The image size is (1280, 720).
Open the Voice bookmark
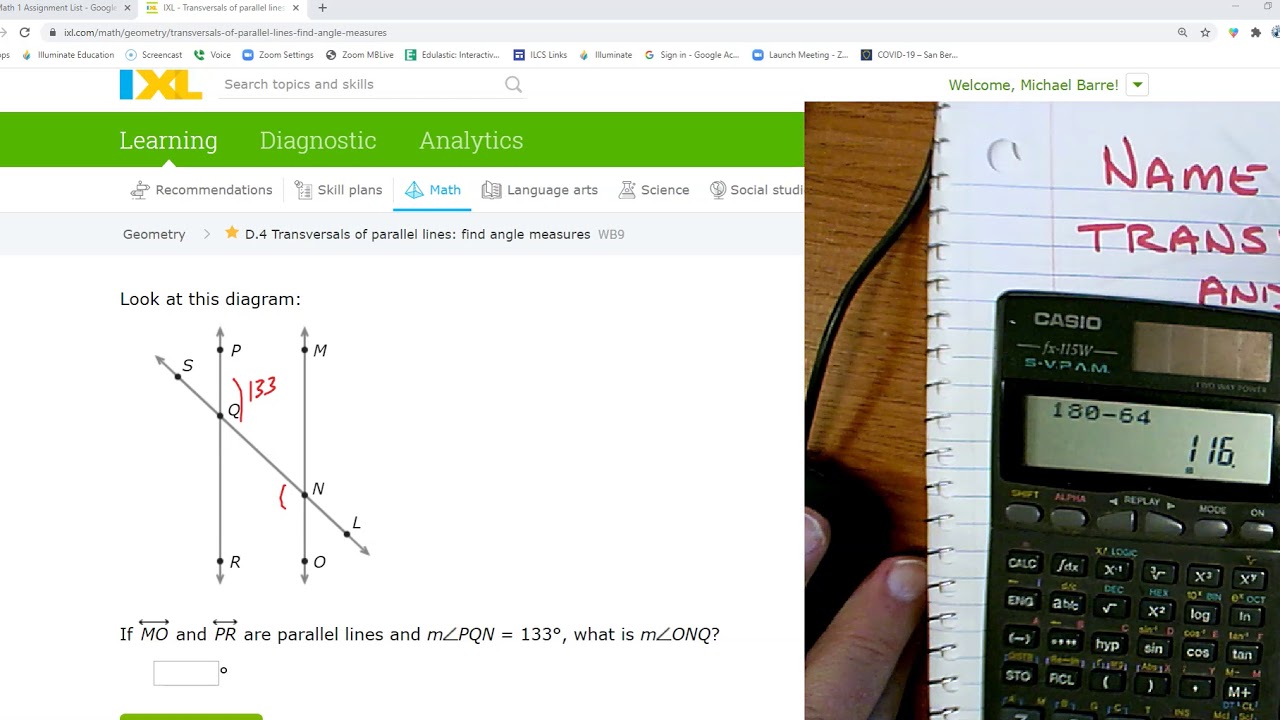(213, 55)
